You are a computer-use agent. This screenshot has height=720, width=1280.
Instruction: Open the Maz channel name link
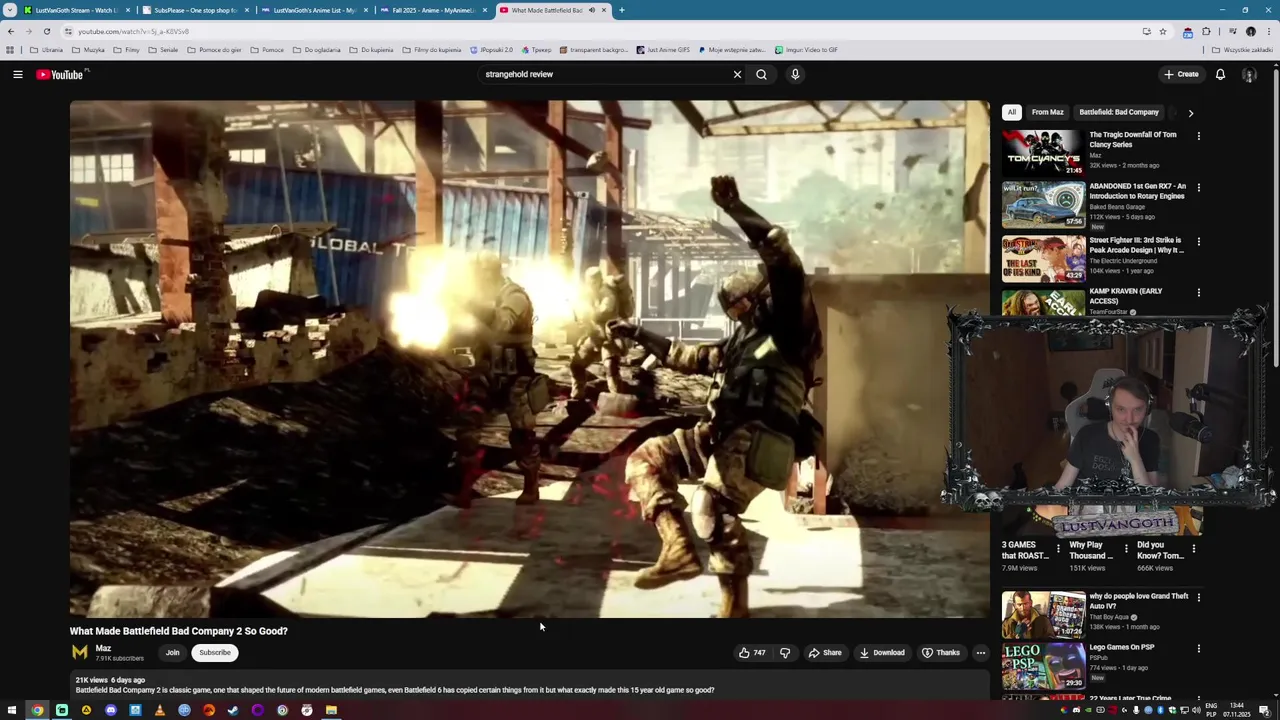point(103,648)
